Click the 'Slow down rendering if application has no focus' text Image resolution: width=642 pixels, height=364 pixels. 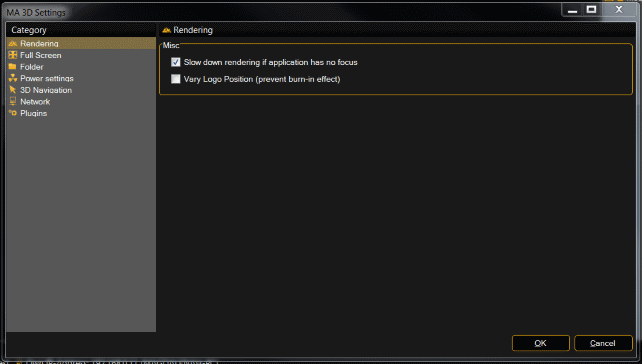(271, 62)
